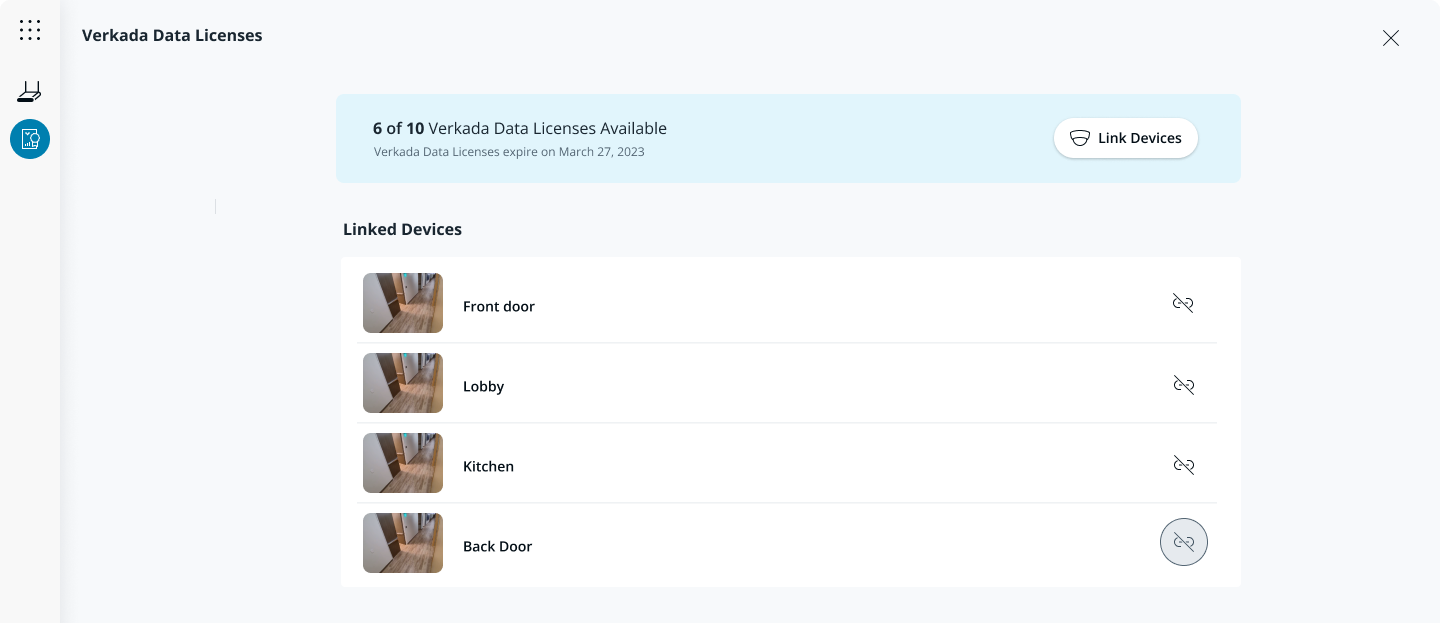
Task: Select the Front door device name
Action: pyautogui.click(x=499, y=307)
